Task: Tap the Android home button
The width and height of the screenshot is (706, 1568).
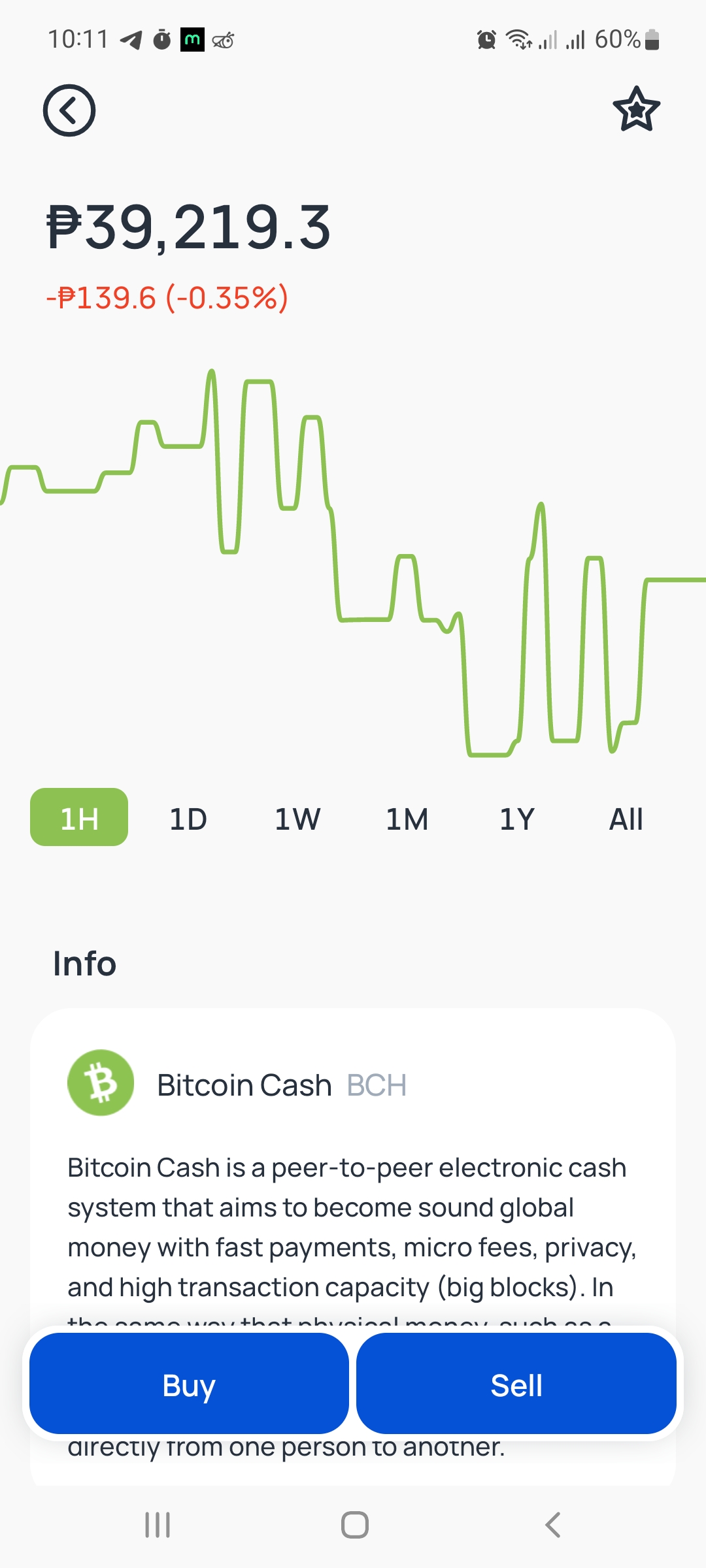Action: tap(354, 1525)
